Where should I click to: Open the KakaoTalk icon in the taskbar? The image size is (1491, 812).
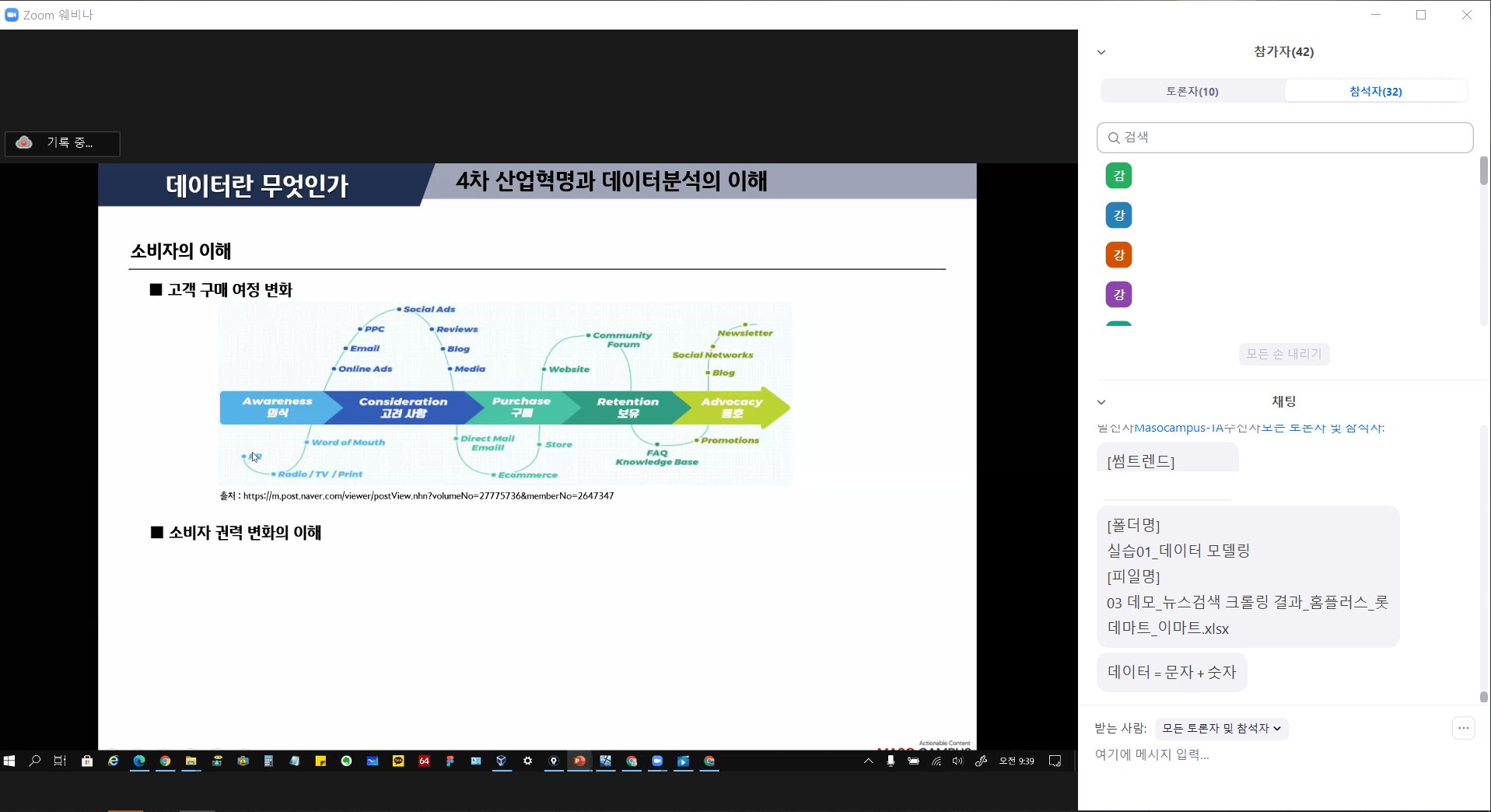pyautogui.click(x=398, y=761)
